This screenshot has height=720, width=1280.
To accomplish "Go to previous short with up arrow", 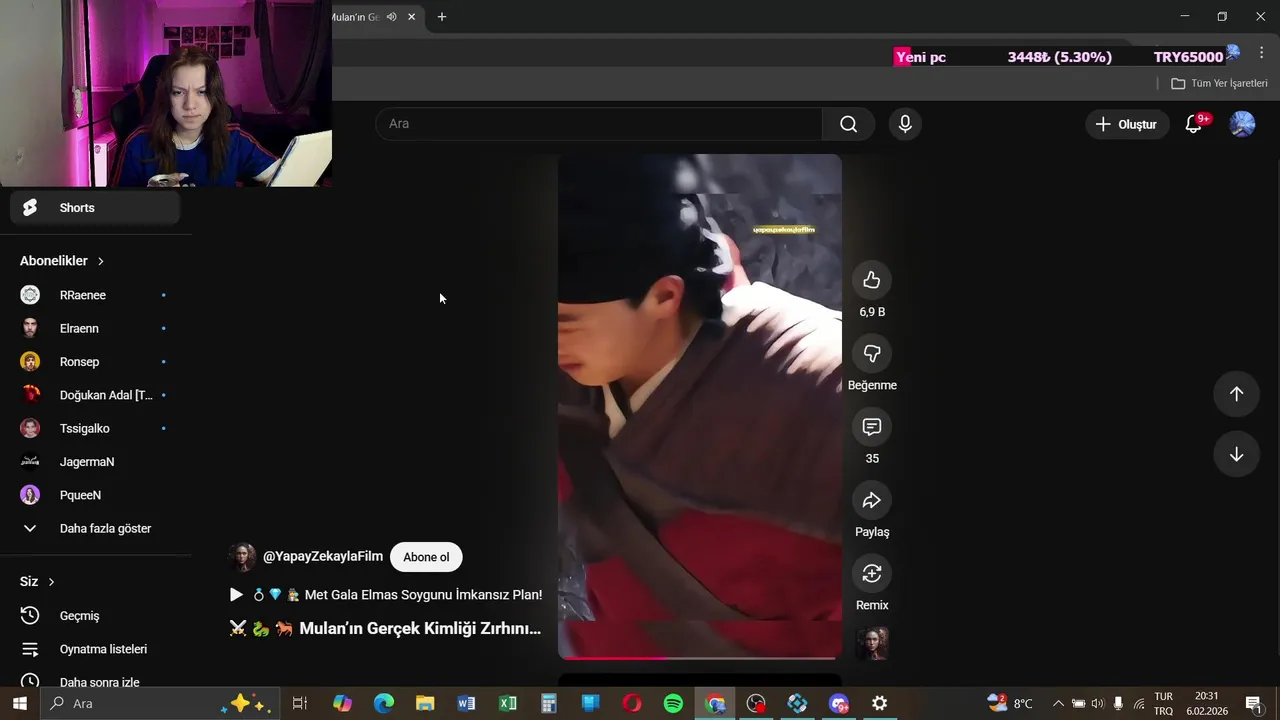I will click(x=1236, y=394).
